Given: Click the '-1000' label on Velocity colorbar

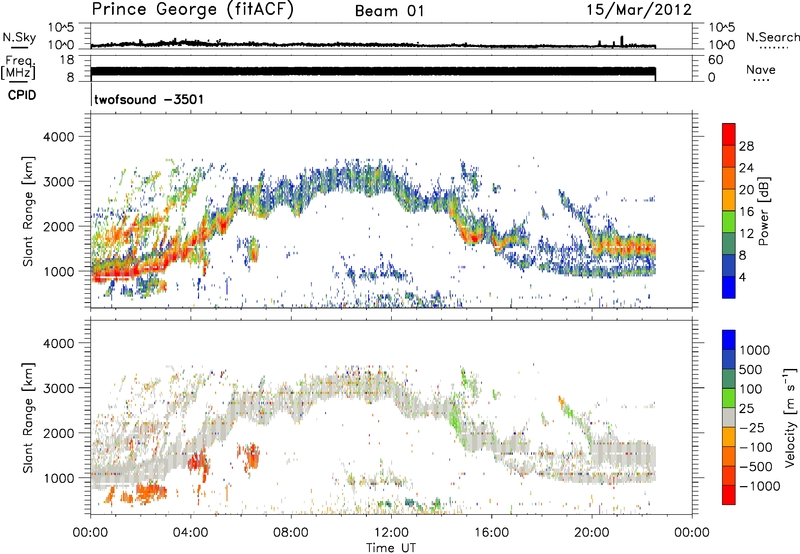Looking at the screenshot, I should (759, 486).
